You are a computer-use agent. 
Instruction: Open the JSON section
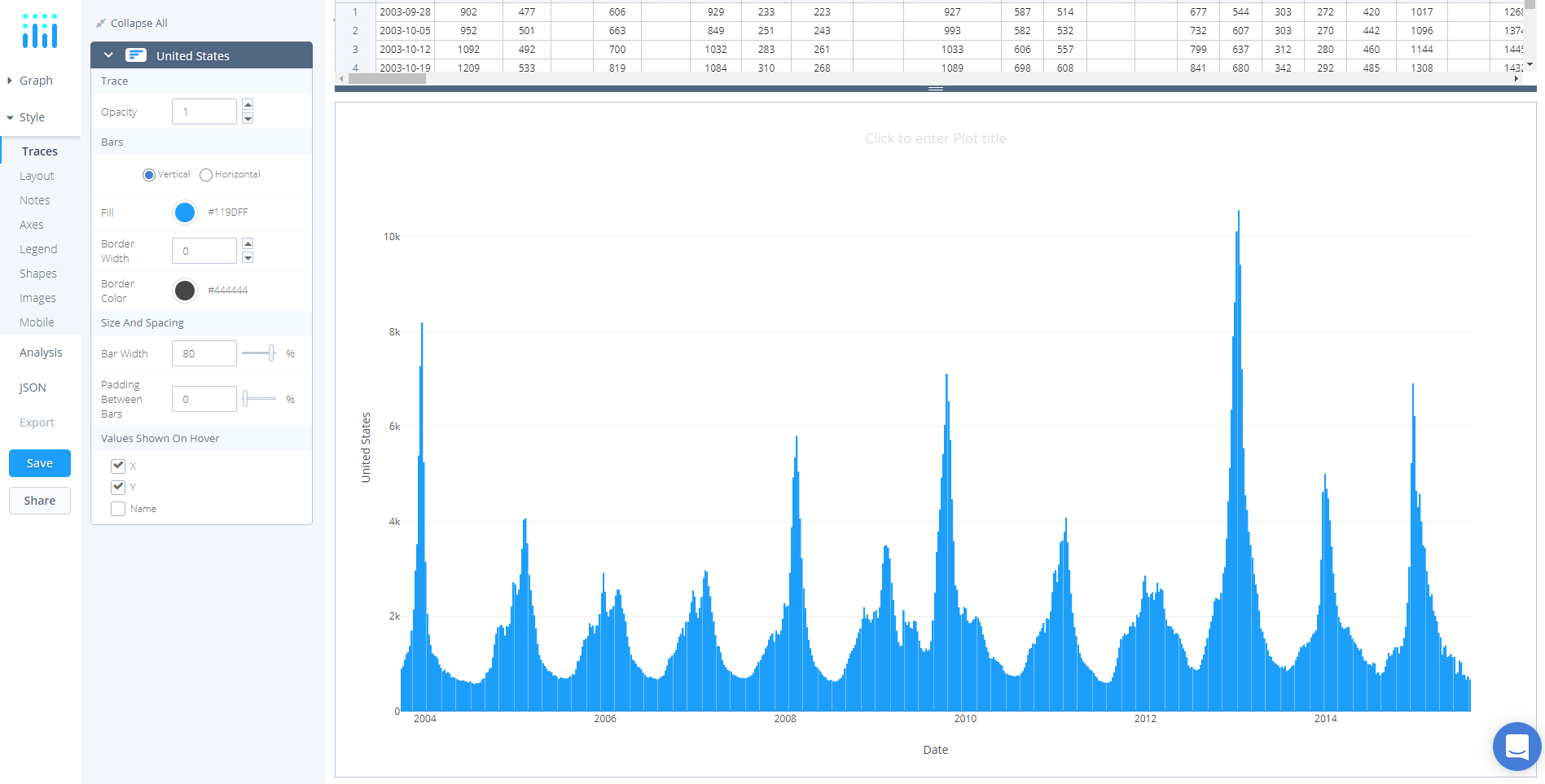click(x=33, y=388)
